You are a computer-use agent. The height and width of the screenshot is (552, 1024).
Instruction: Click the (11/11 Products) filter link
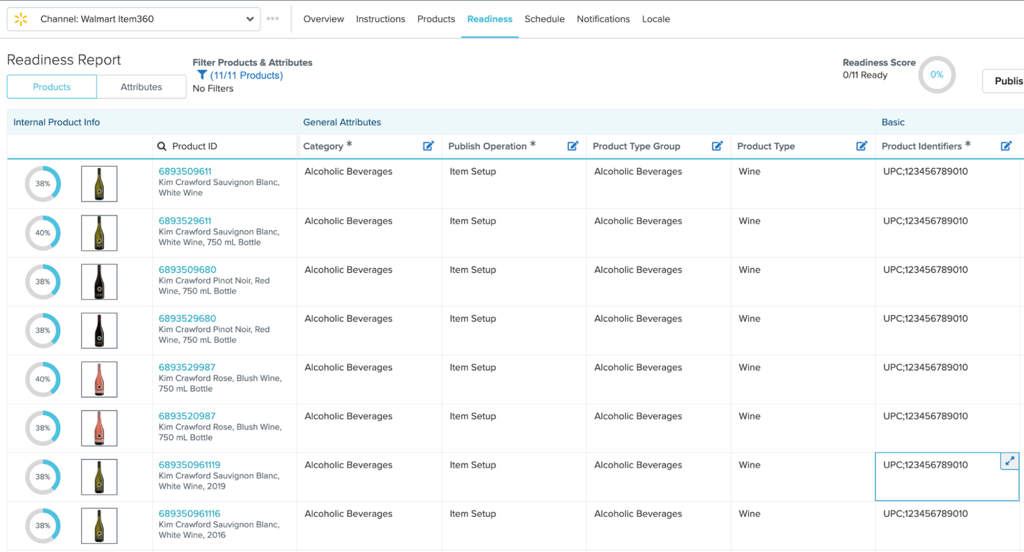(246, 75)
